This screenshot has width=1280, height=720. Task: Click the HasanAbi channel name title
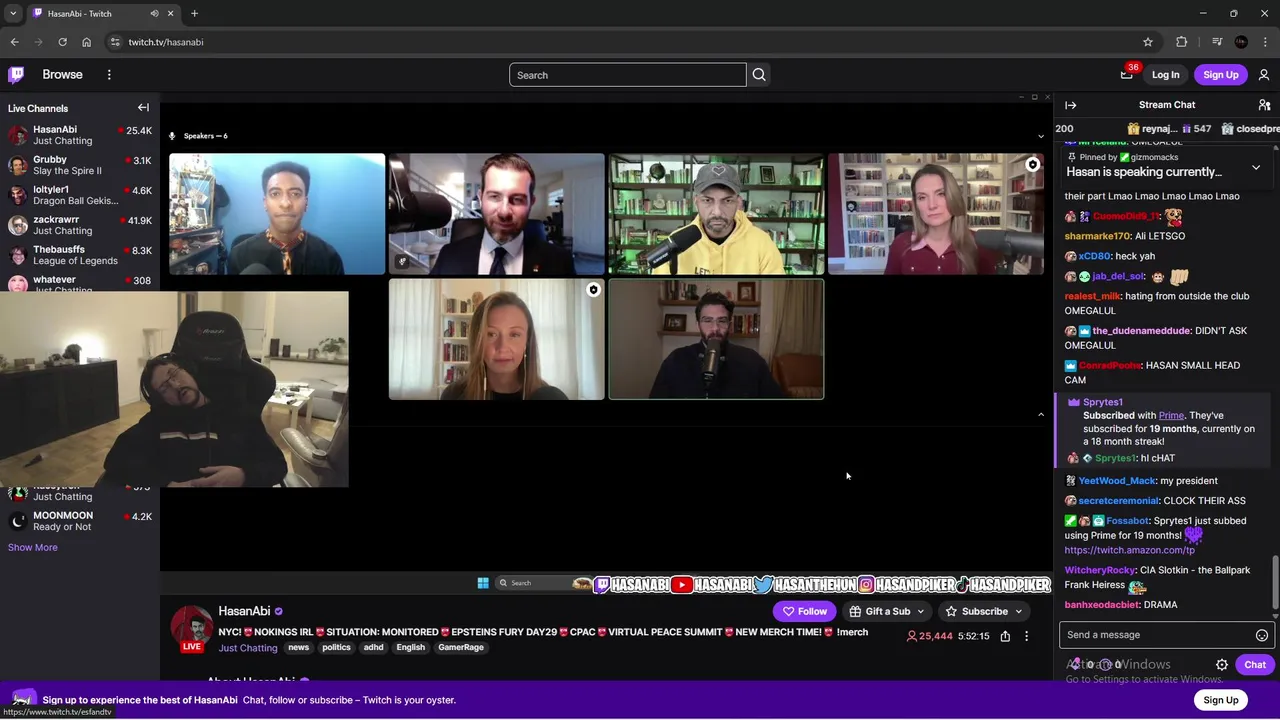pyautogui.click(x=244, y=611)
